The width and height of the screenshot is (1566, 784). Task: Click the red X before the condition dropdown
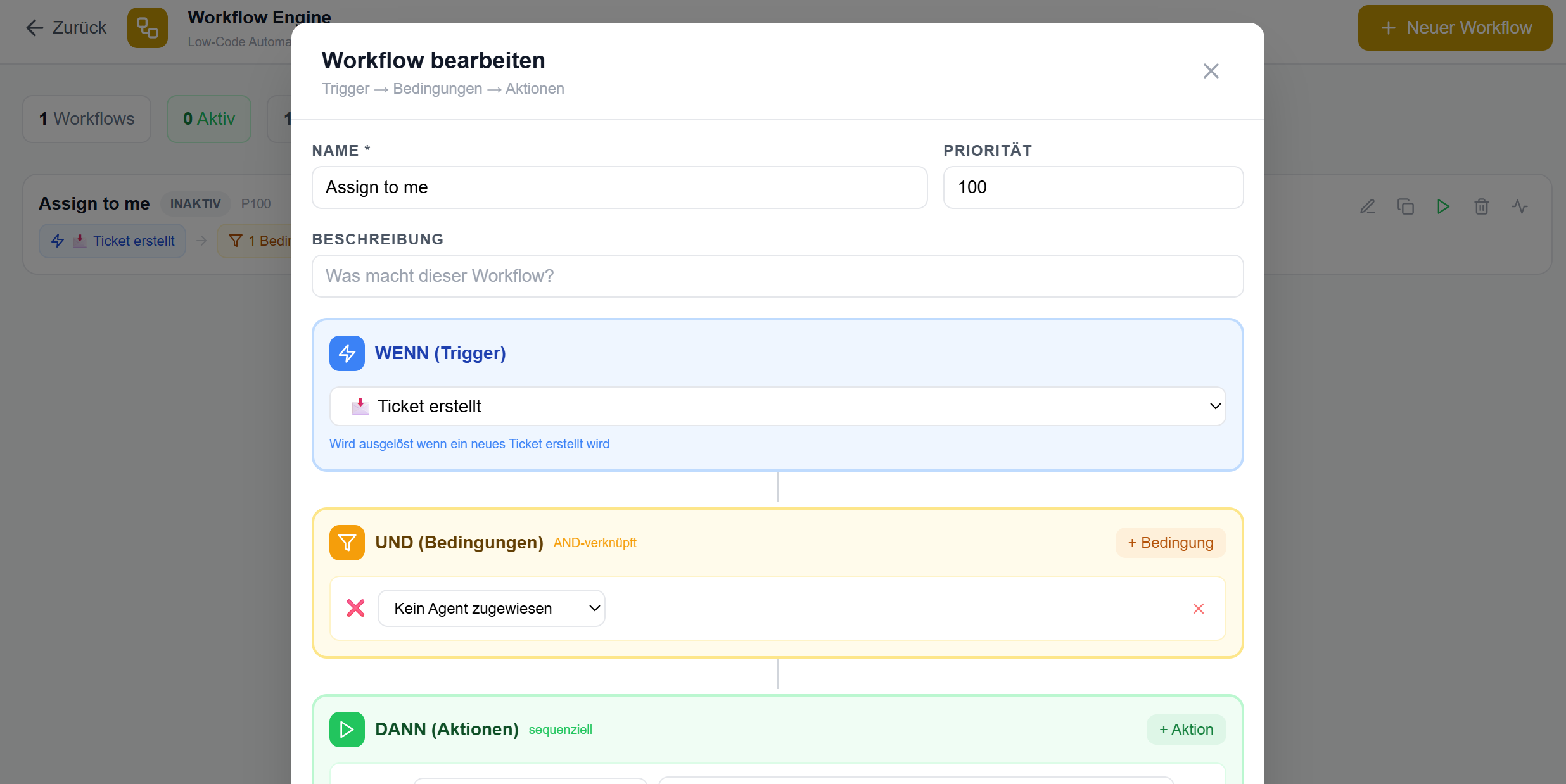[x=355, y=607]
